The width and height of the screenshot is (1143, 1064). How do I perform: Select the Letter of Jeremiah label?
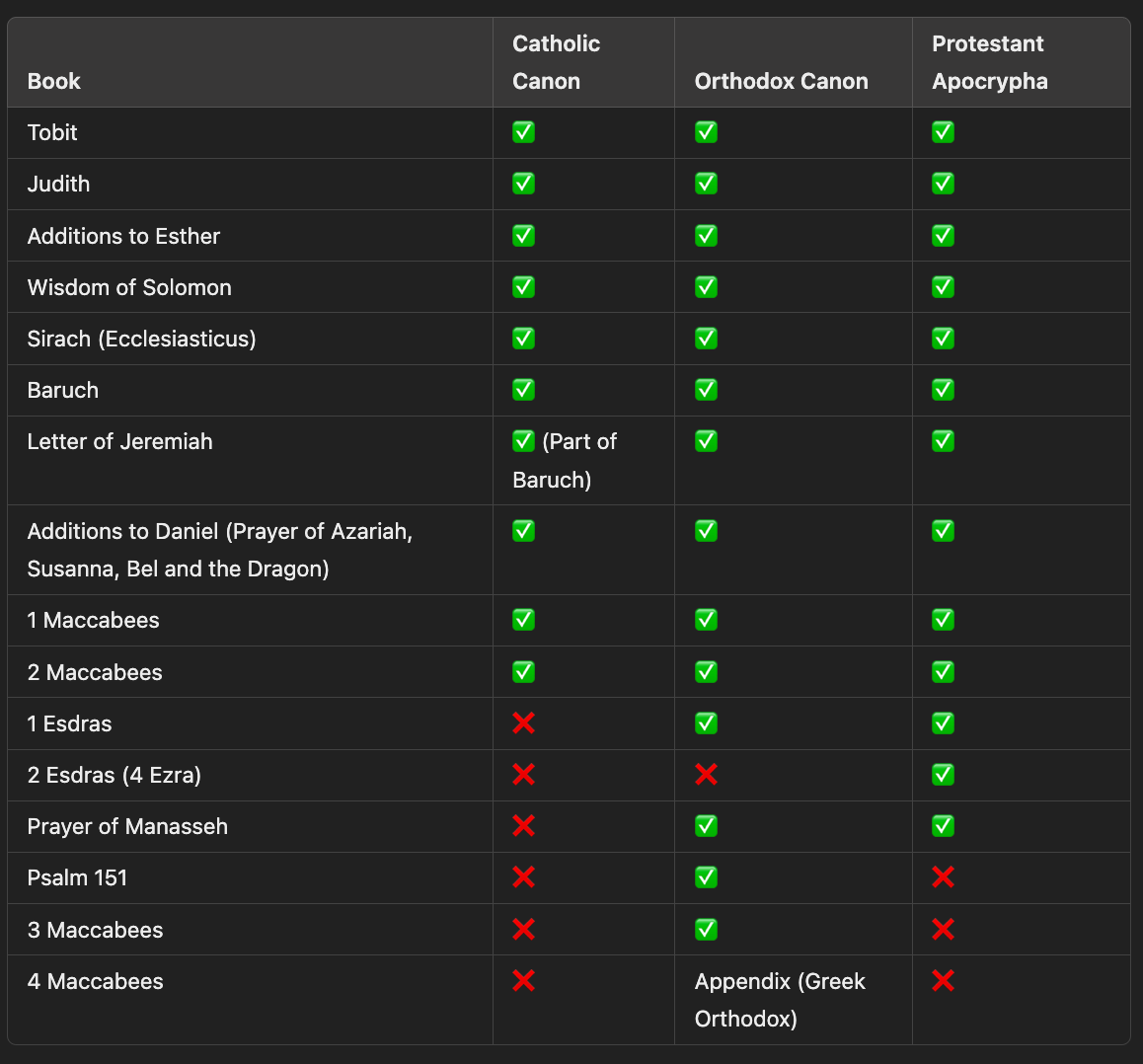(119, 441)
